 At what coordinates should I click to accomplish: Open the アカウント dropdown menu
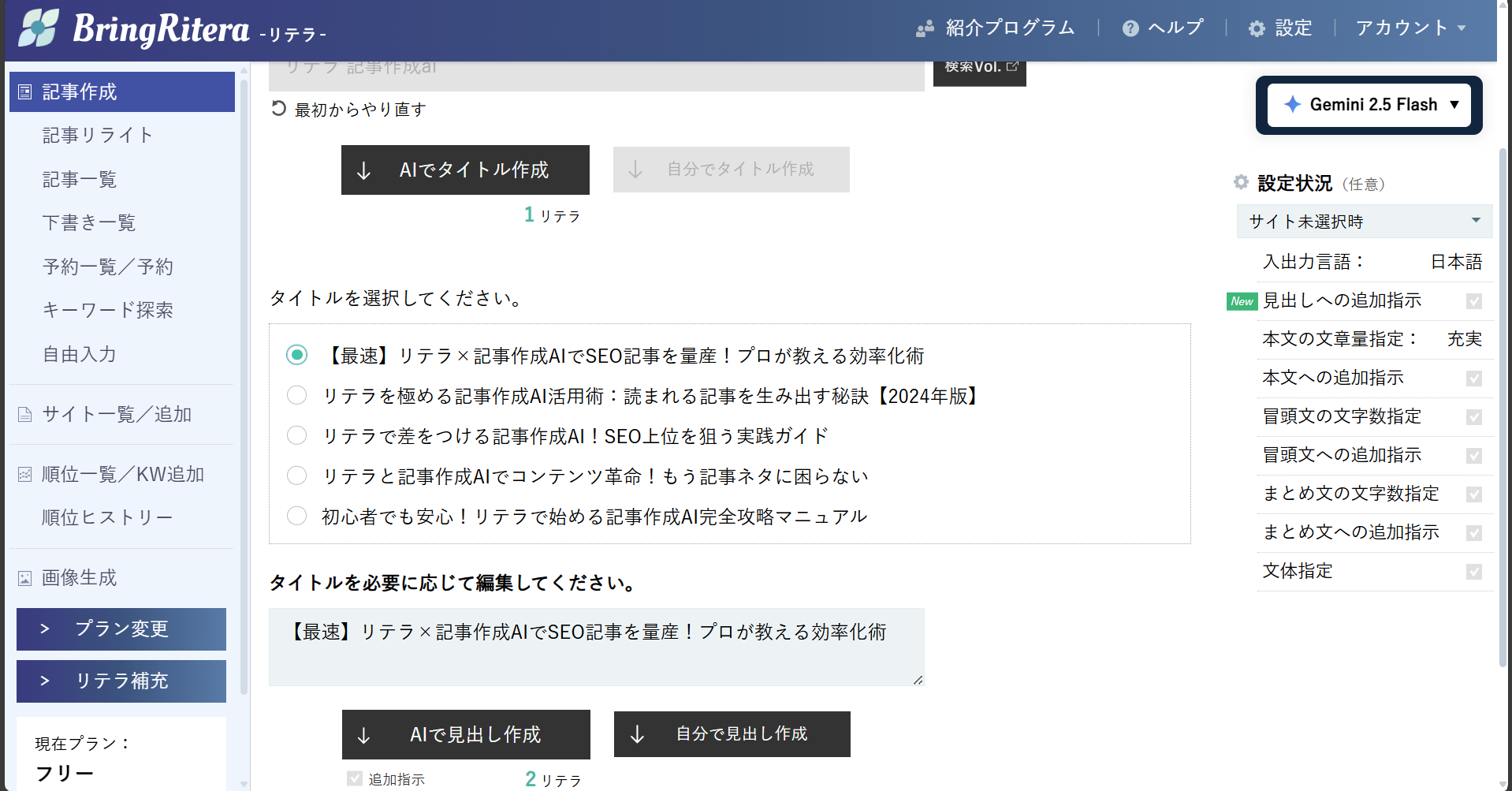coord(1410,28)
